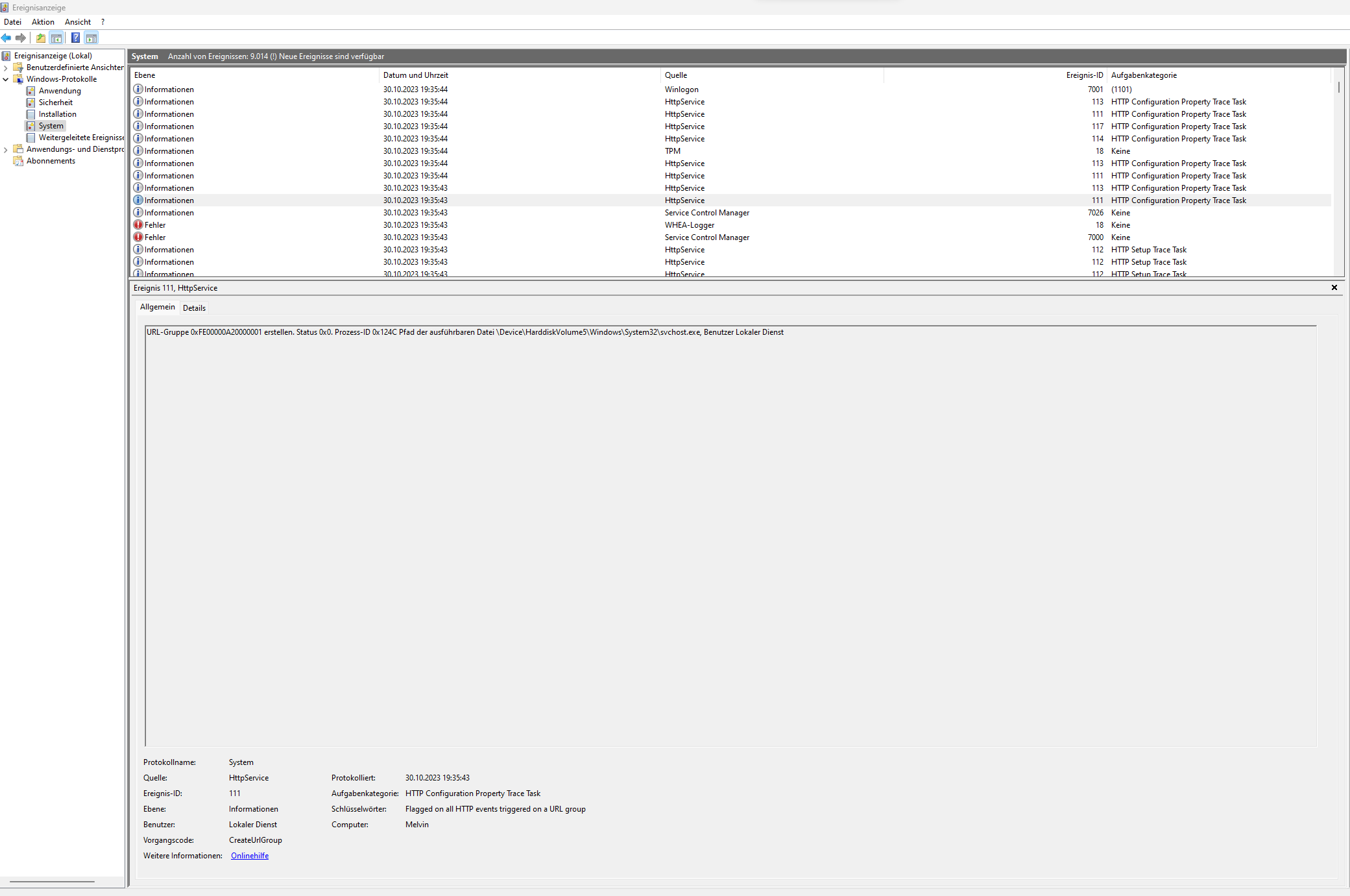1350x896 pixels.
Task: Select the Anwendung log in tree
Action: pos(60,91)
